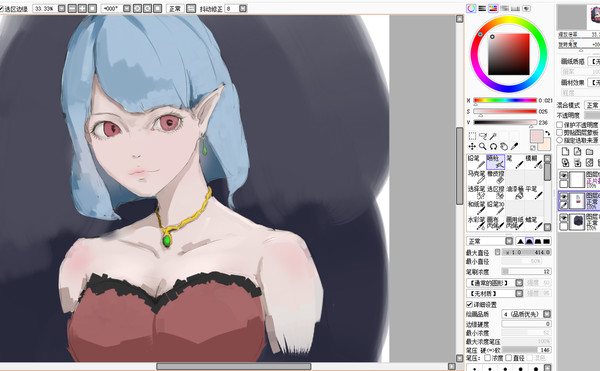Click the zoom in plus button

(82, 8)
